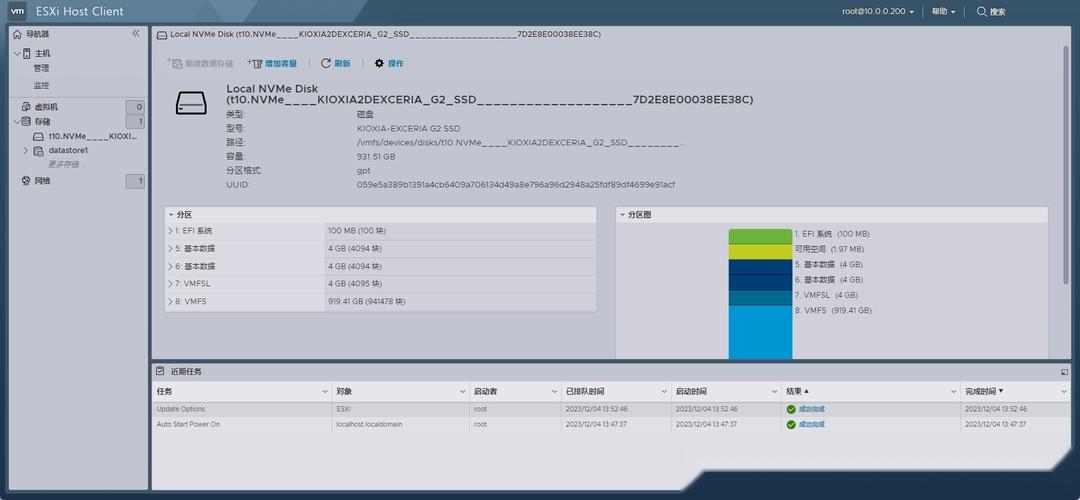Open the Initiator column dropdown arrow

[554, 391]
